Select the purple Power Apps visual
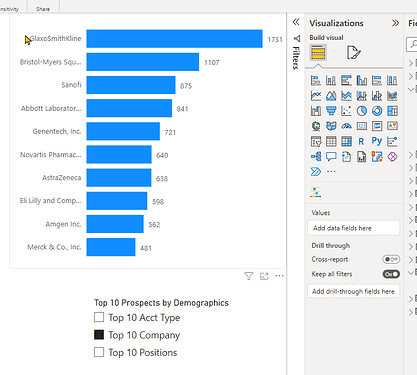This screenshot has height=375, width=417. (x=392, y=156)
